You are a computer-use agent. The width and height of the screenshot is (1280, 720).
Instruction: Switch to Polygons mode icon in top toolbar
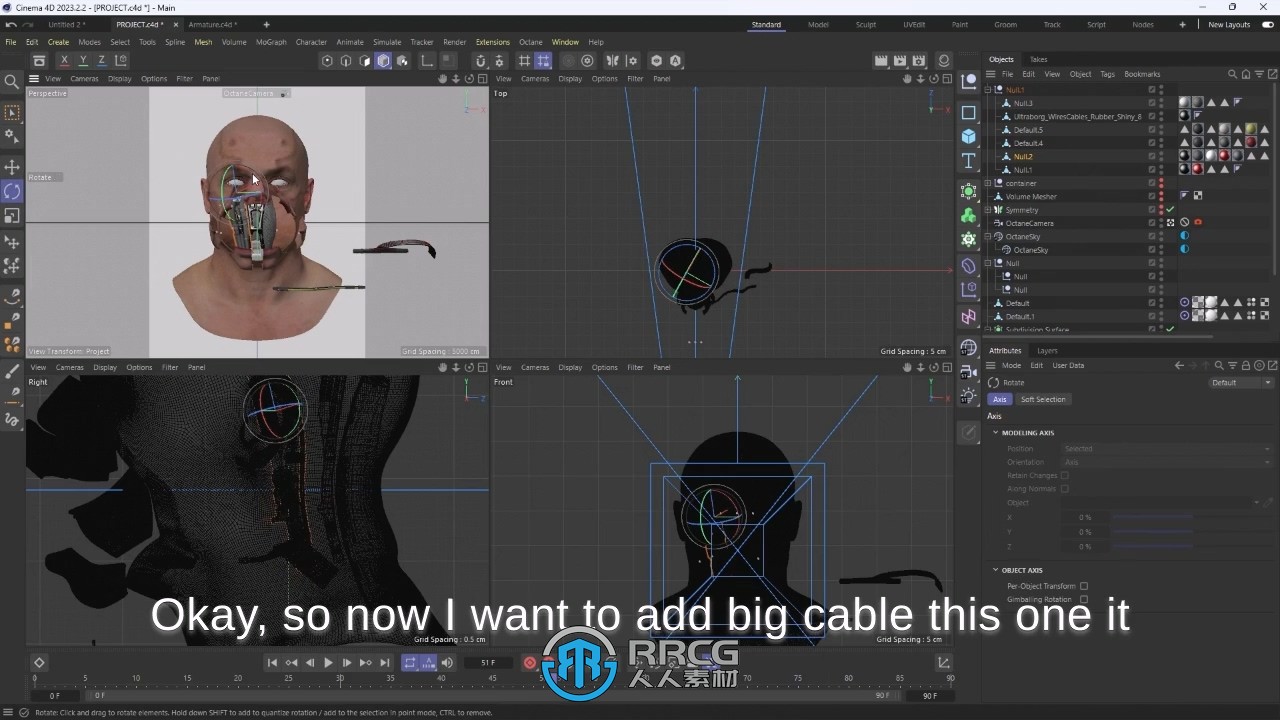365,61
